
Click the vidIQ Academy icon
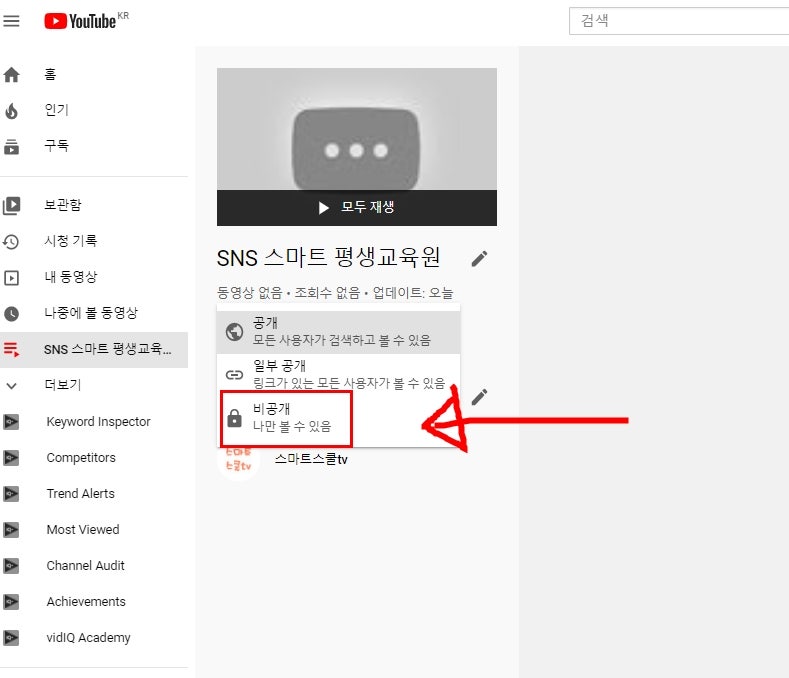click(x=11, y=638)
